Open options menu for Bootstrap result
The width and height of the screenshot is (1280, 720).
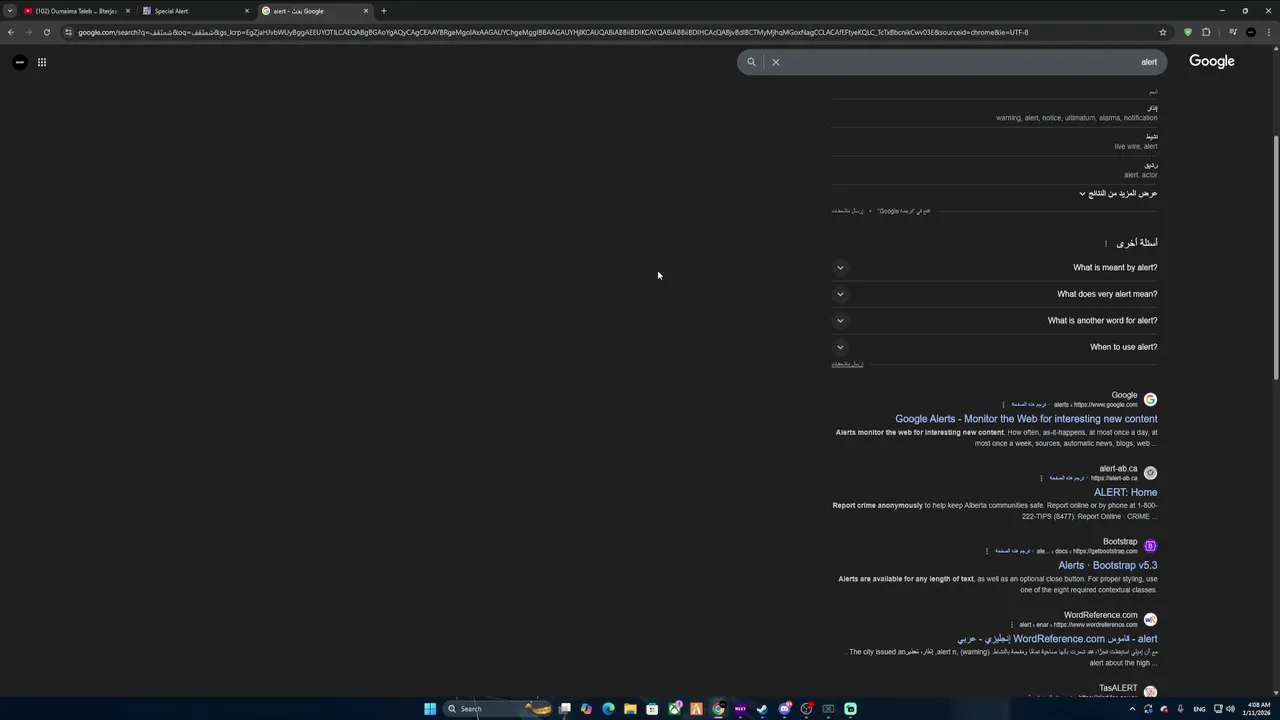(987, 551)
